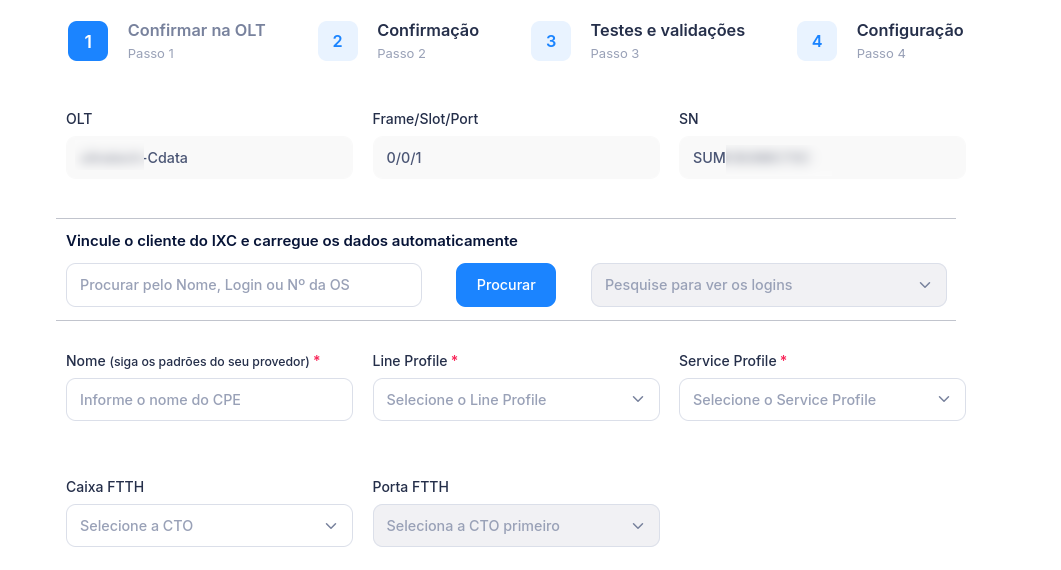The width and height of the screenshot is (1061, 570).
Task: Click the SN serial number field
Action: pyautogui.click(x=822, y=158)
